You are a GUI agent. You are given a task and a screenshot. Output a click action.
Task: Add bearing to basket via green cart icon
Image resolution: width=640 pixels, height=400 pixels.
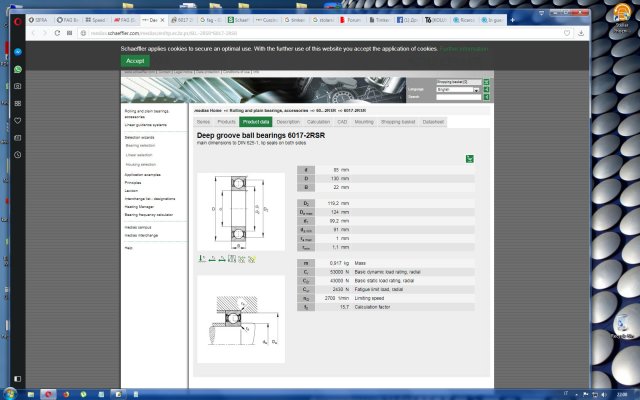coord(470,159)
